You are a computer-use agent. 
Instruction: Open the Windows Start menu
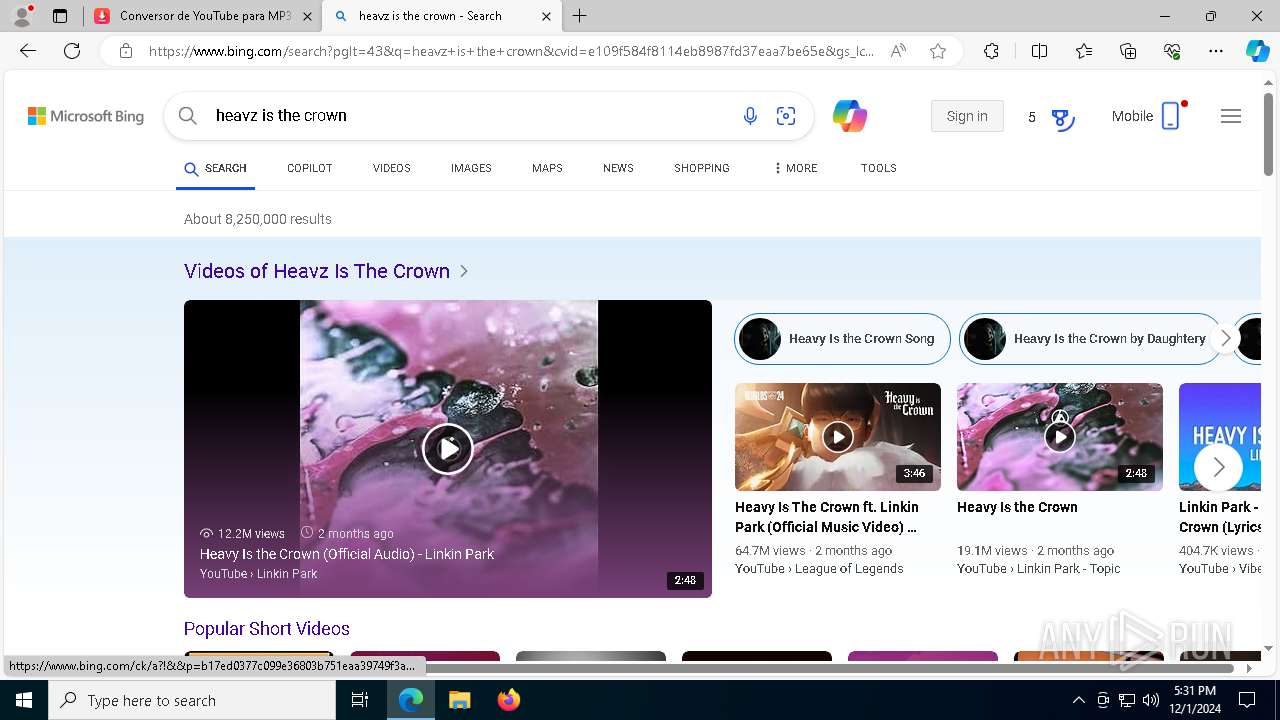point(24,700)
